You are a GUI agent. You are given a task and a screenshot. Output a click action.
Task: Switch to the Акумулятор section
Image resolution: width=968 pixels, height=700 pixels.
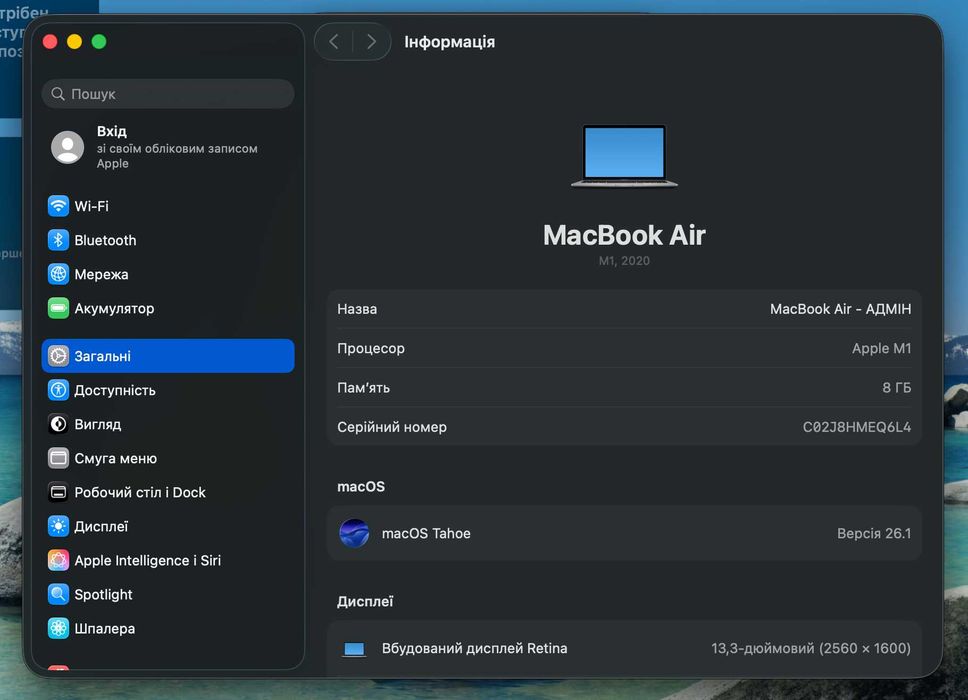click(168, 308)
